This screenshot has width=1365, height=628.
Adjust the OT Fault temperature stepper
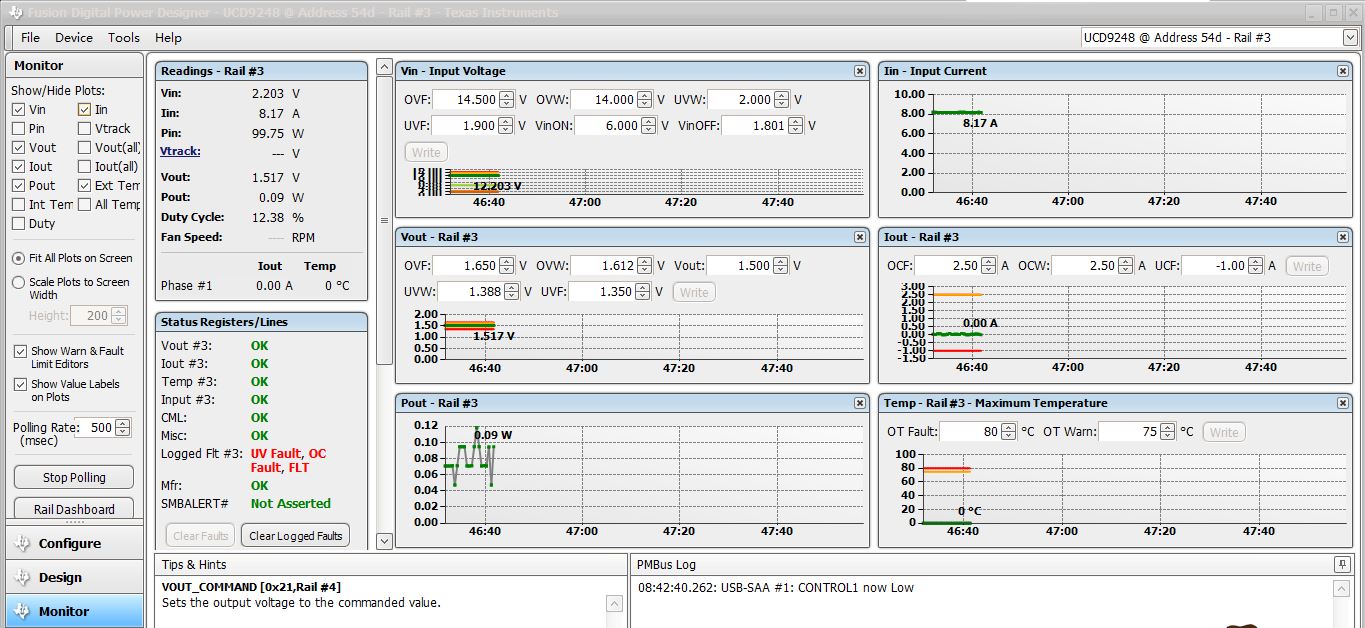(x=1008, y=432)
